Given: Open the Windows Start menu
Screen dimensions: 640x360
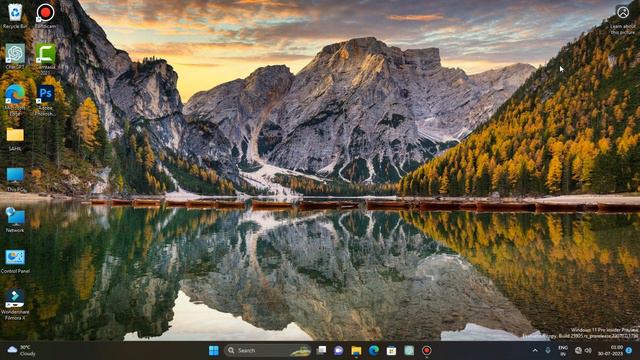Looking at the screenshot, I should 213,351.
